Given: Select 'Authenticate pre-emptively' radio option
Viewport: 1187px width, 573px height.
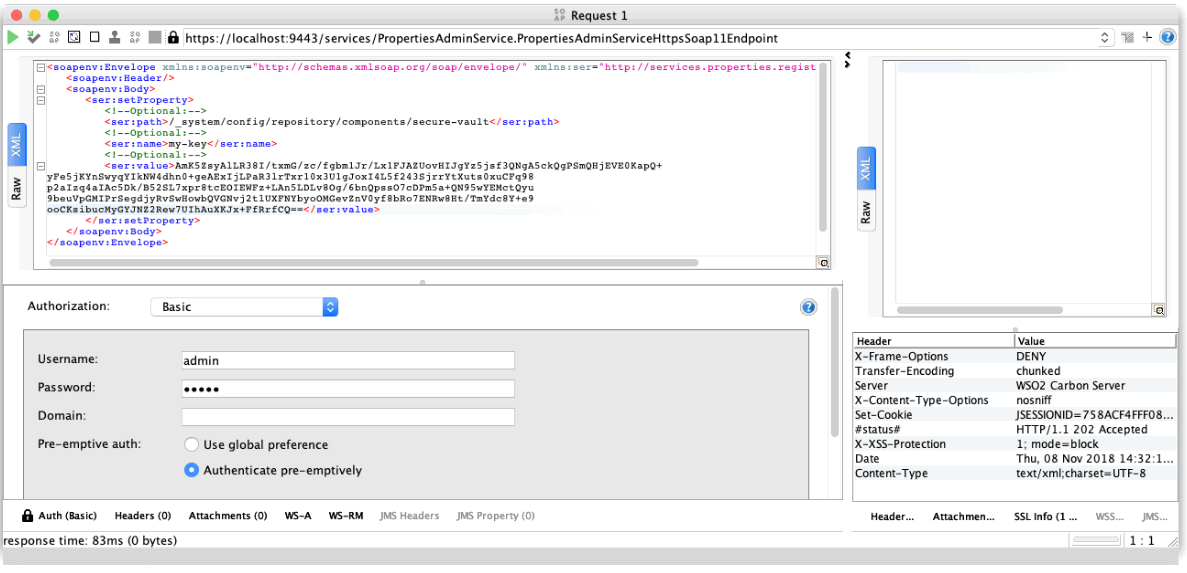Looking at the screenshot, I should pos(191,470).
